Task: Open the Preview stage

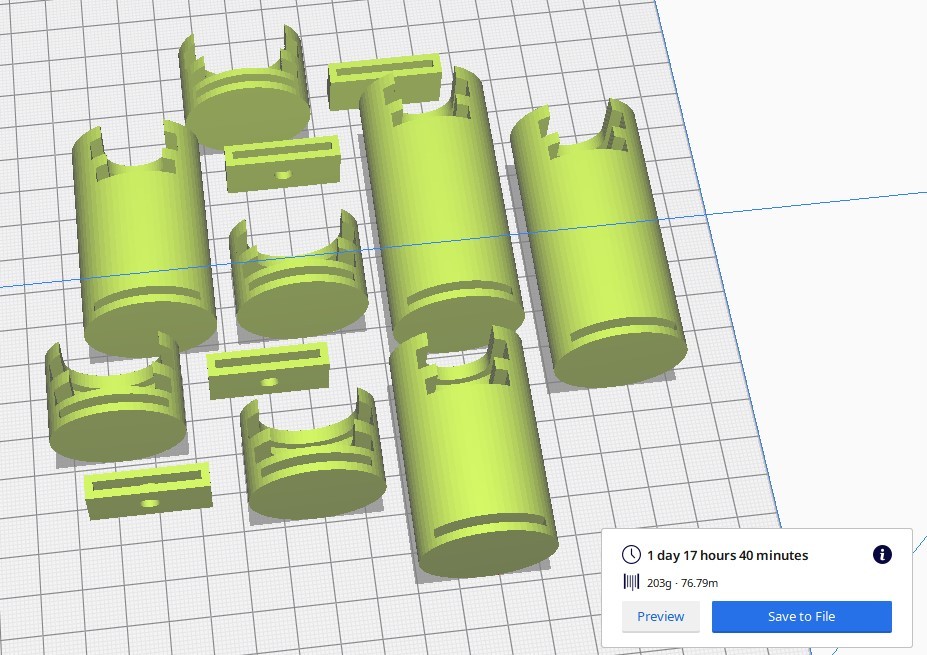Action: 660,616
